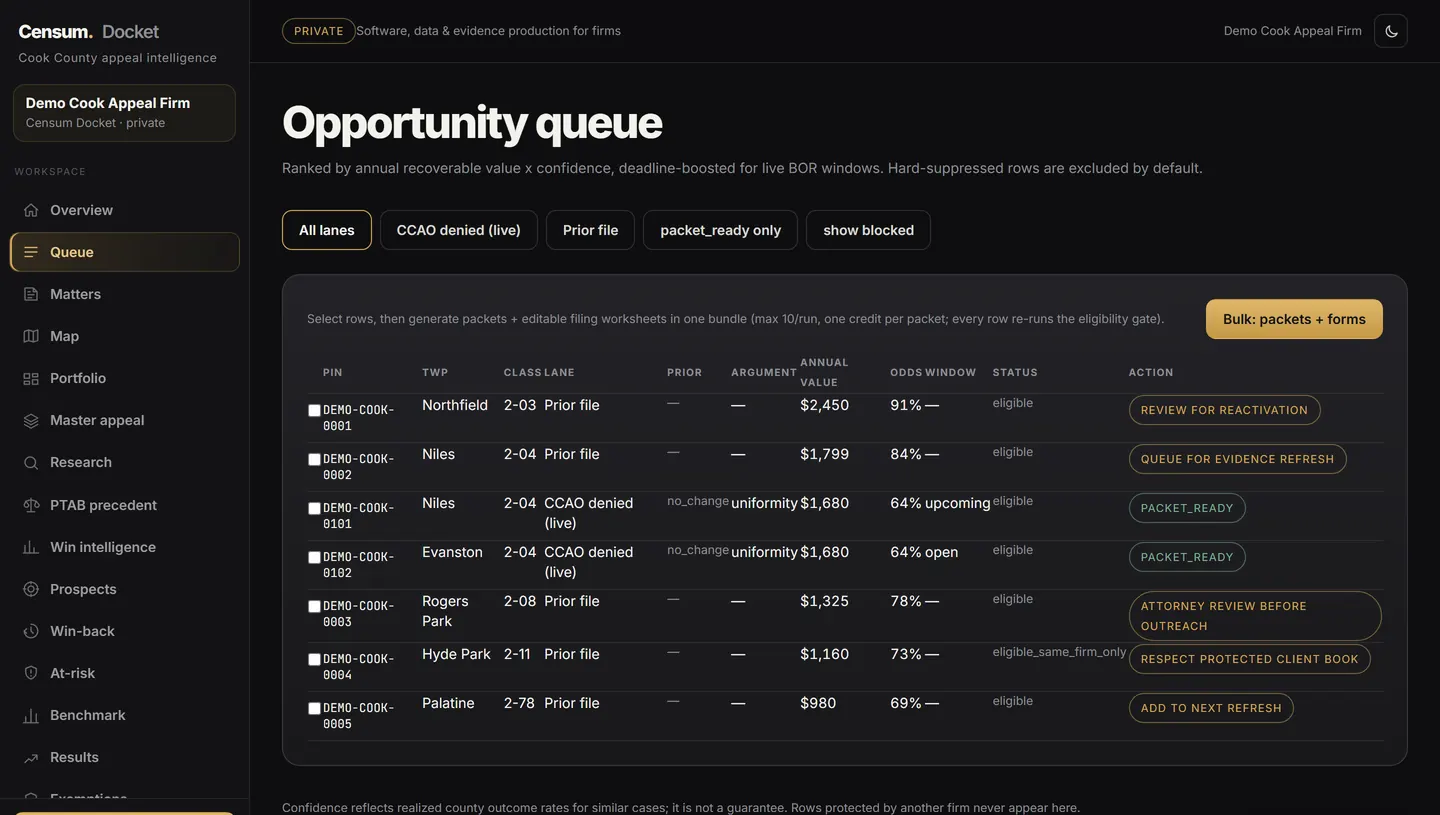
Task: Click the Northfield township cell
Action: point(455,405)
